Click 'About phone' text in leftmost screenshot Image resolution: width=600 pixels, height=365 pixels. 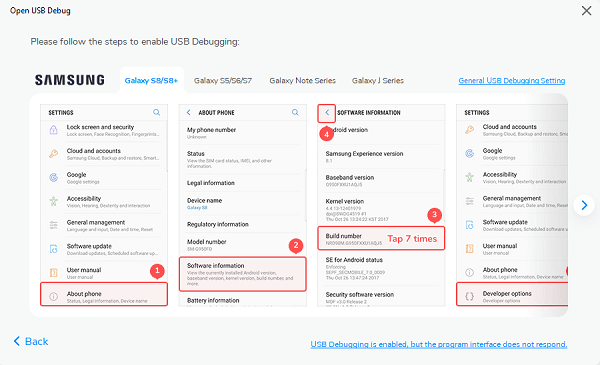point(84,294)
